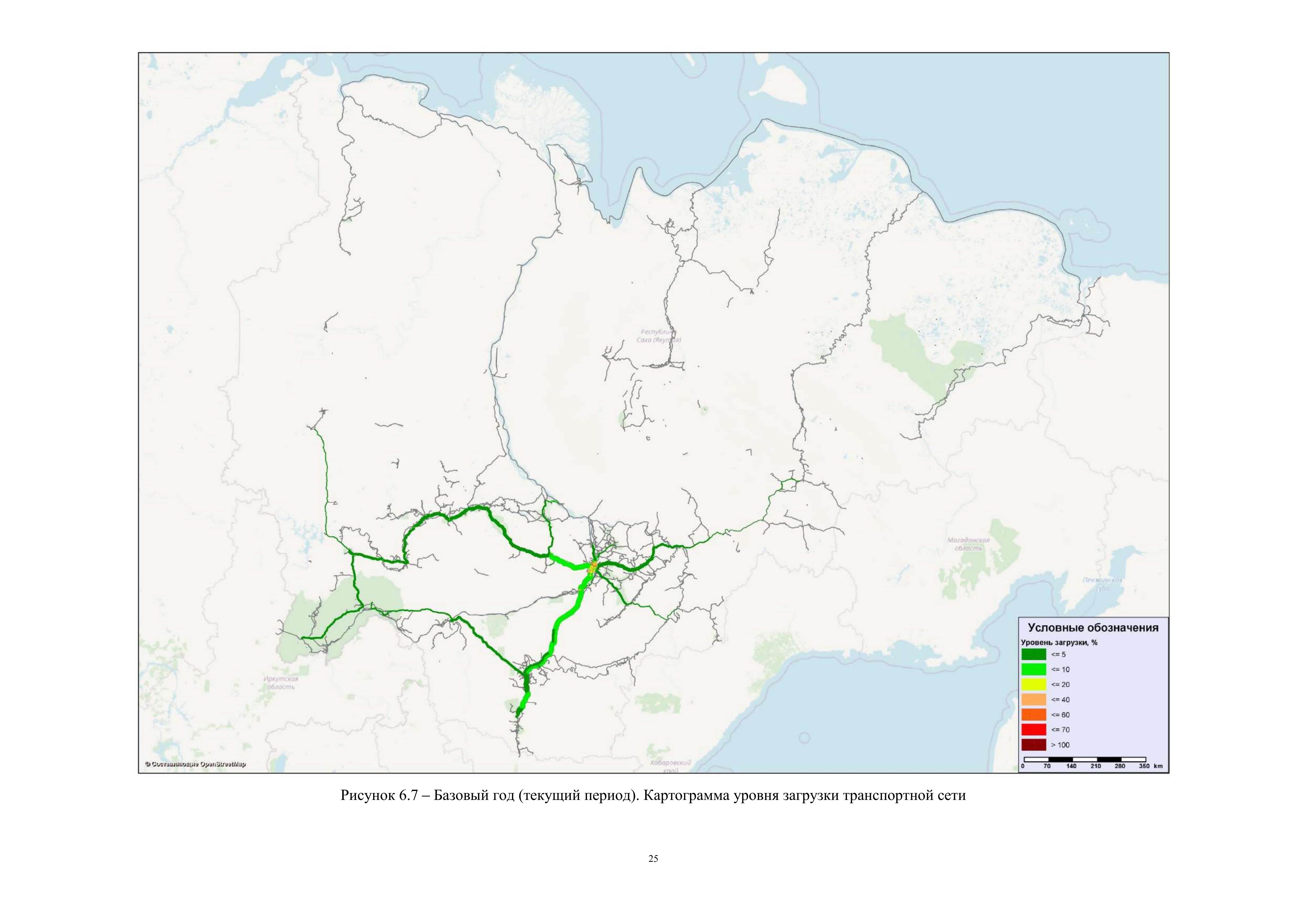Image resolution: width=1307 pixels, height=924 pixels.
Task: Click the bright green '<= 10' legend swatch
Action: pyautogui.click(x=1033, y=669)
